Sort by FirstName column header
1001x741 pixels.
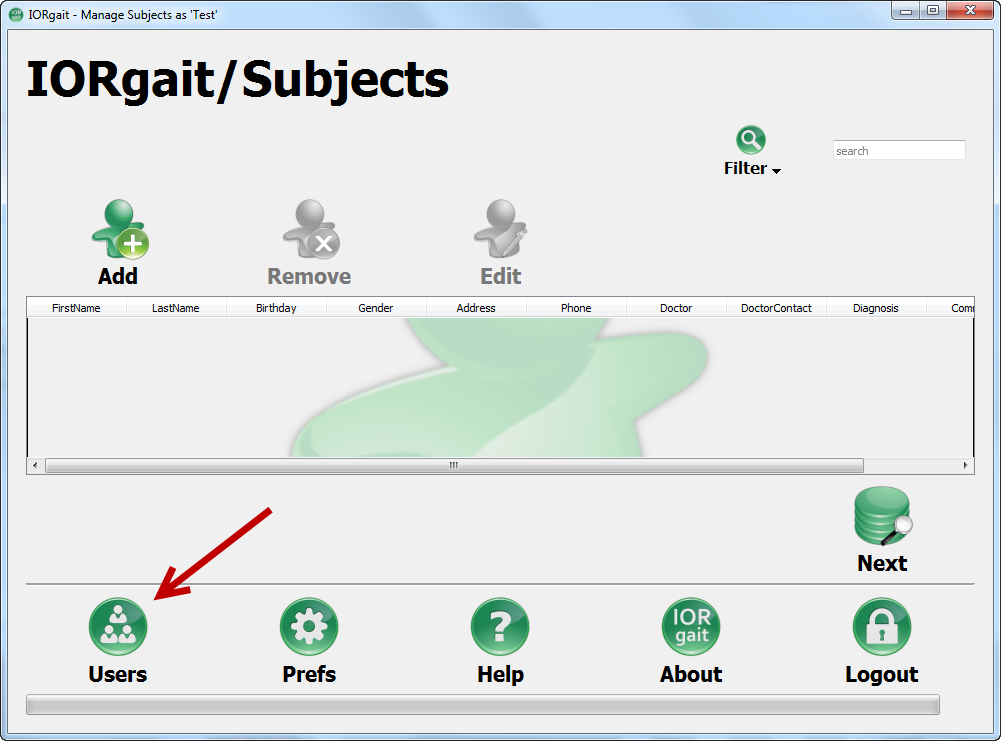76,308
